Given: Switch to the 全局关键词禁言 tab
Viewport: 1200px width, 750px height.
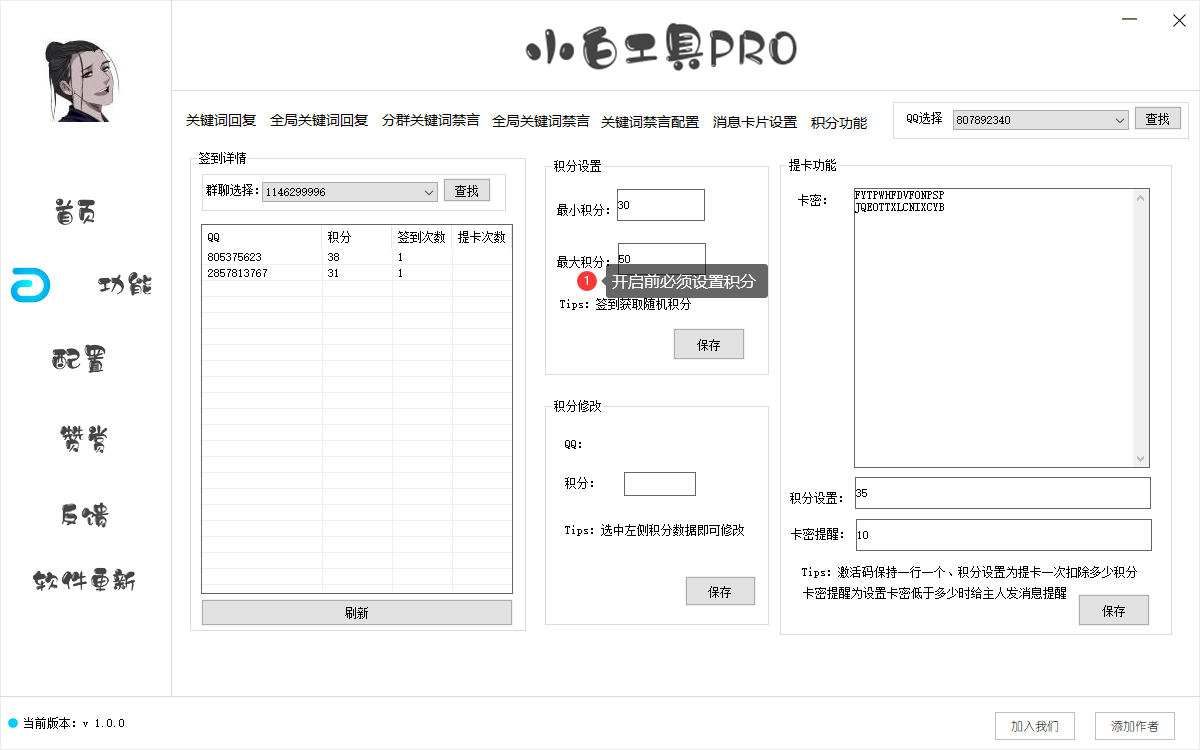Looking at the screenshot, I should 540,121.
